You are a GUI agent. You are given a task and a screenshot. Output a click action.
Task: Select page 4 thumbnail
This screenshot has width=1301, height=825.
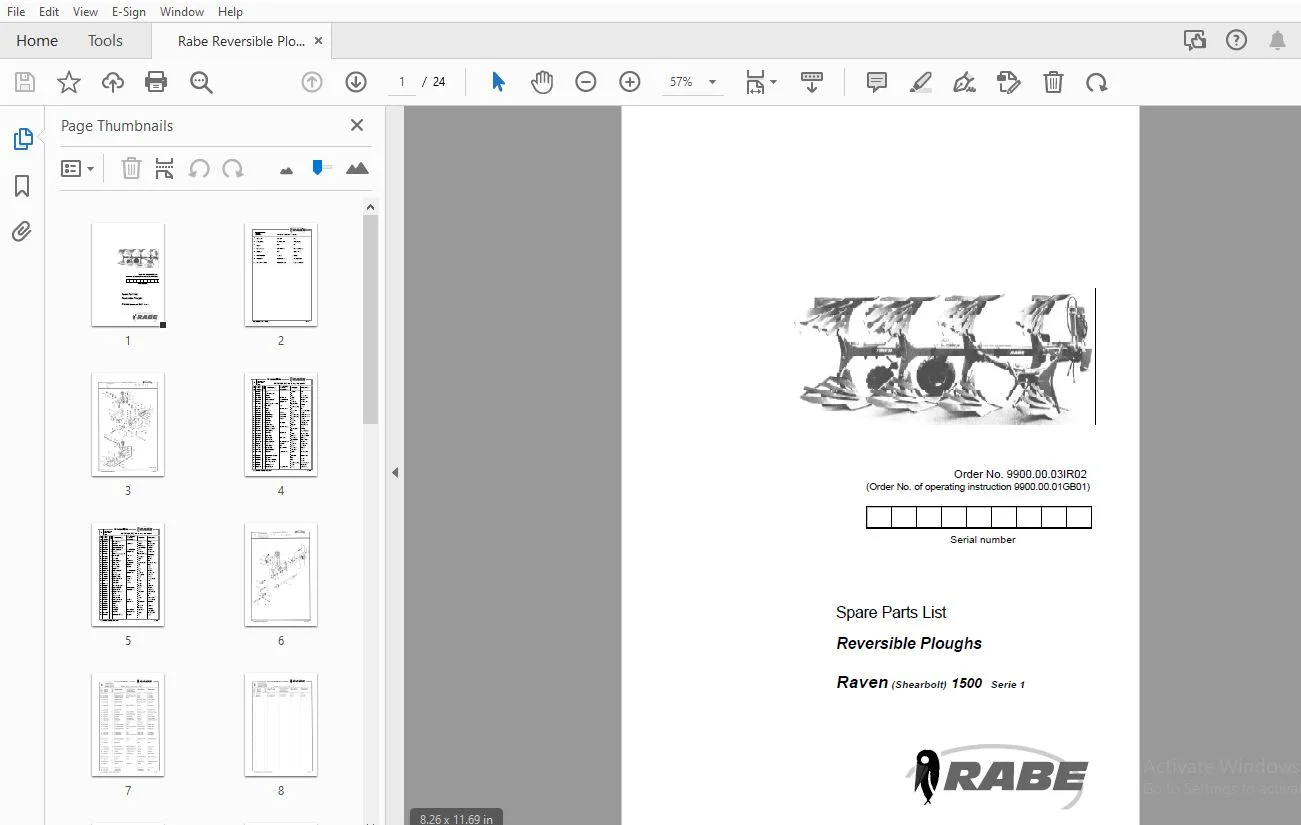click(x=281, y=425)
